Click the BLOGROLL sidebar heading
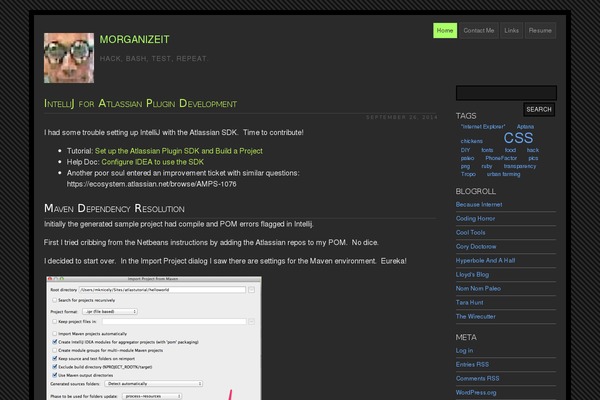 tap(475, 191)
